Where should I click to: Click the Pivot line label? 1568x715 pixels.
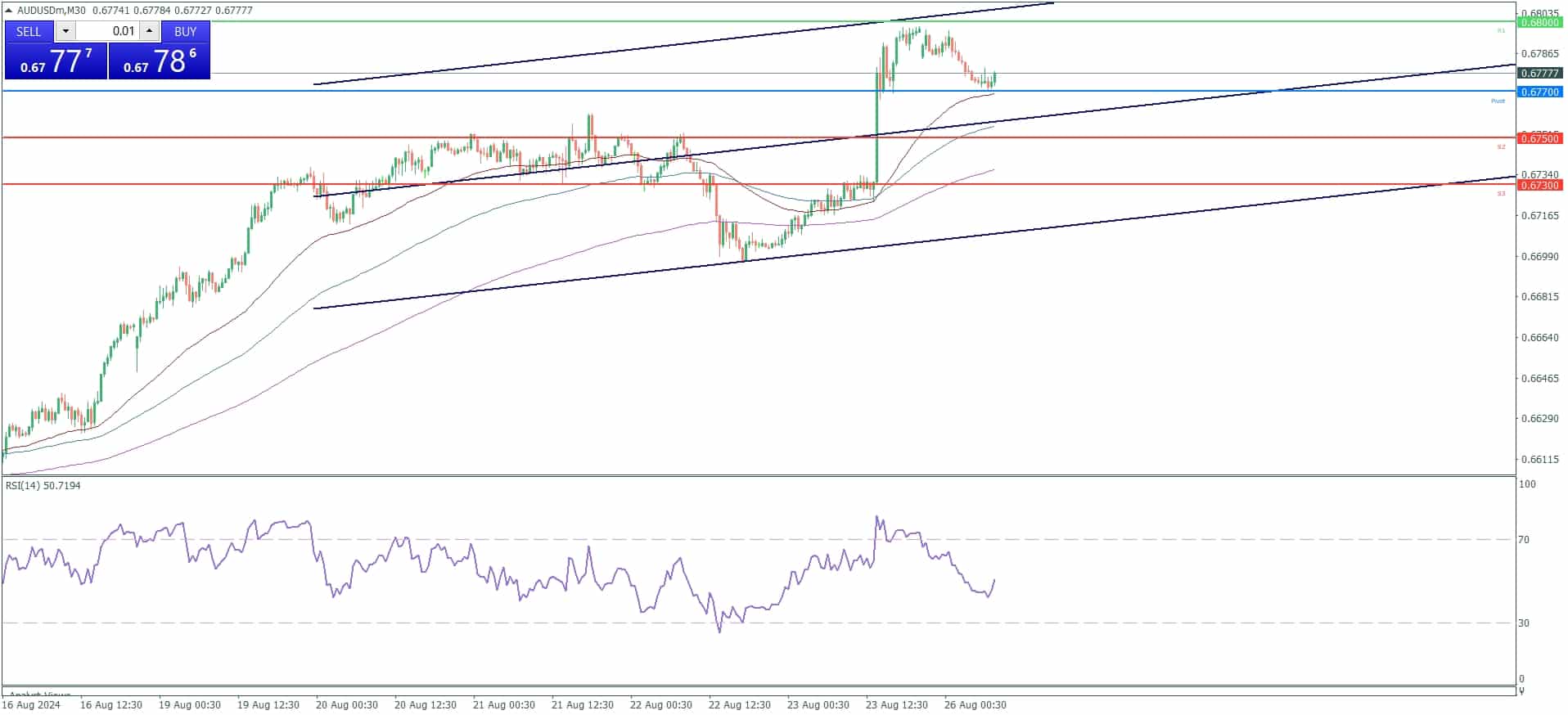tap(1498, 101)
